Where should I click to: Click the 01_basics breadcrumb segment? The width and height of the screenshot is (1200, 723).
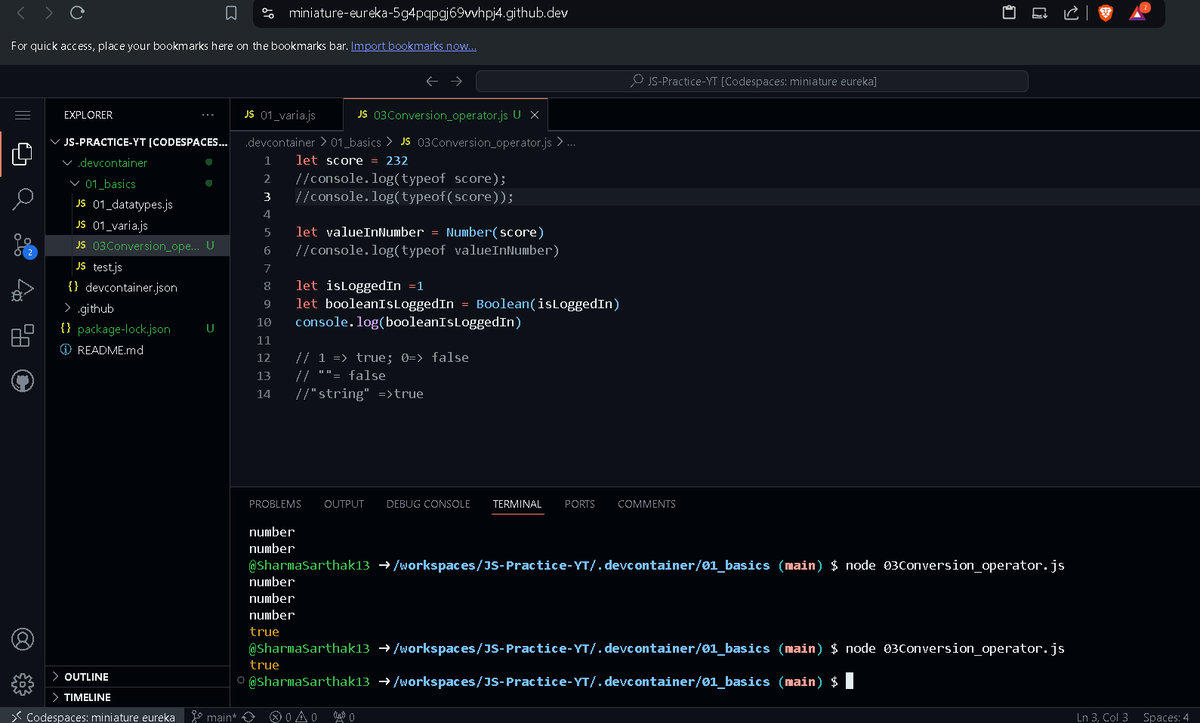click(356, 143)
